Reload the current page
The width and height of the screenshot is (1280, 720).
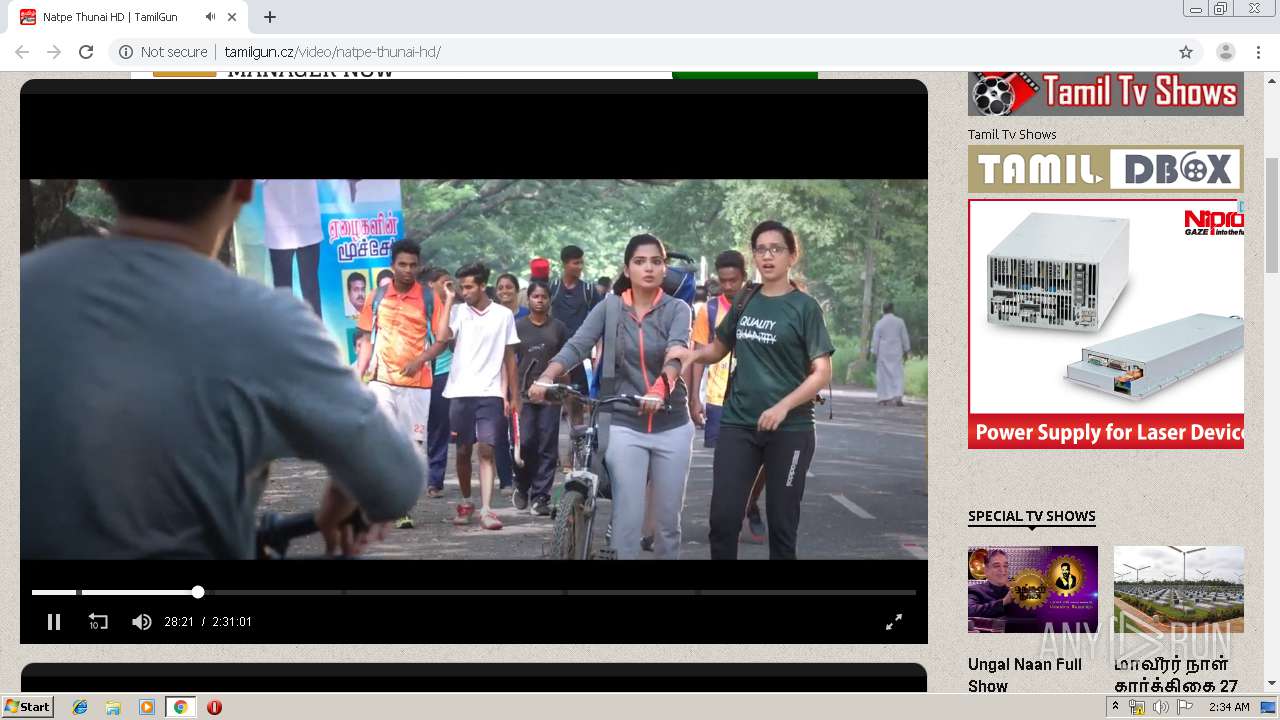coord(86,52)
